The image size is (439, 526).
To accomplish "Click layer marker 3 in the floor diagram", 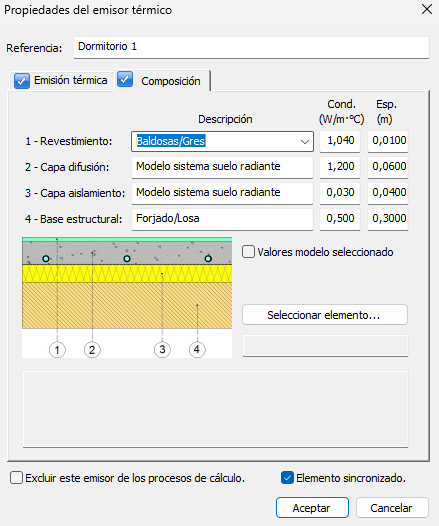I will click(162, 350).
